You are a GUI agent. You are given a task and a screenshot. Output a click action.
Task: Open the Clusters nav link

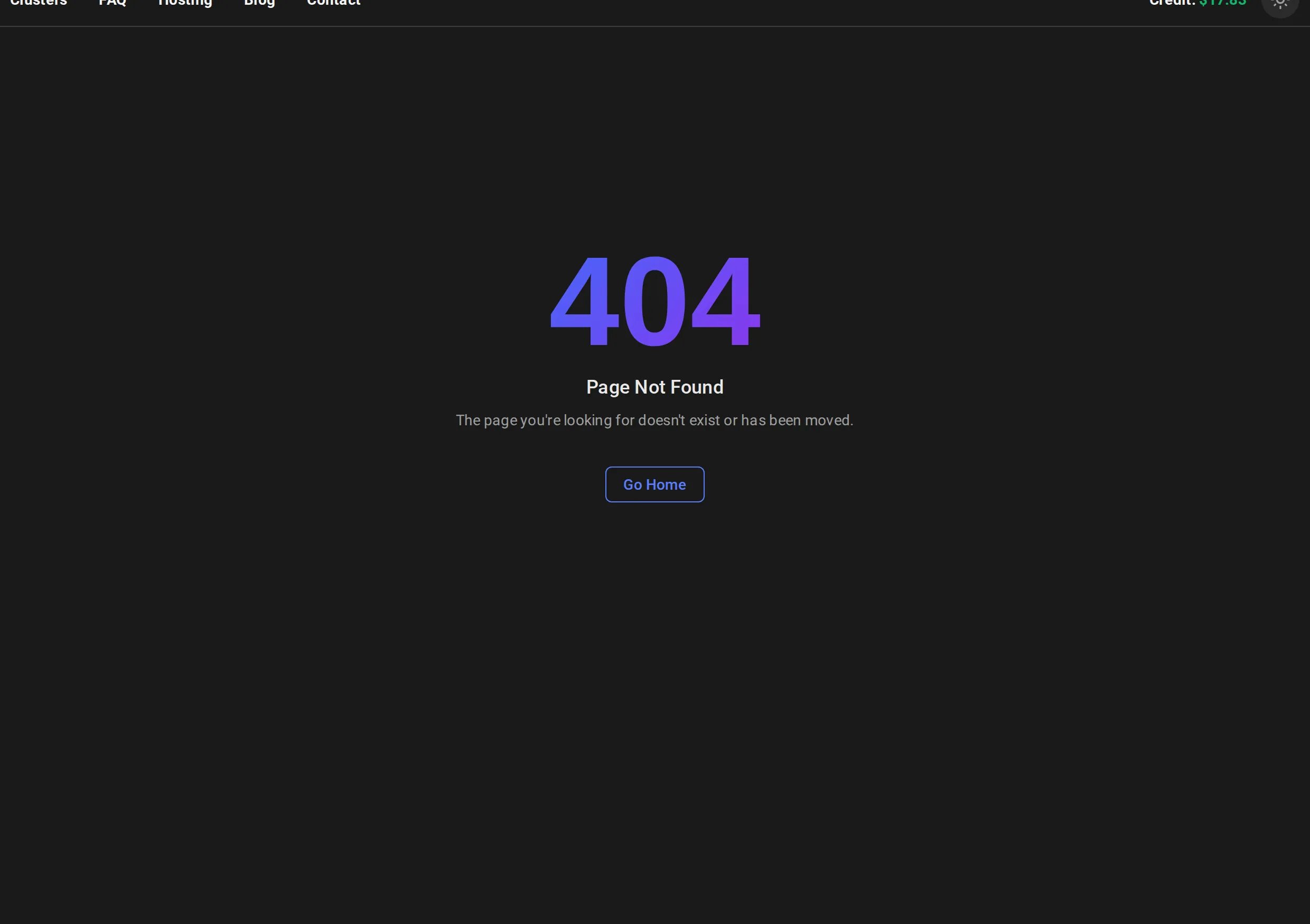(x=38, y=3)
